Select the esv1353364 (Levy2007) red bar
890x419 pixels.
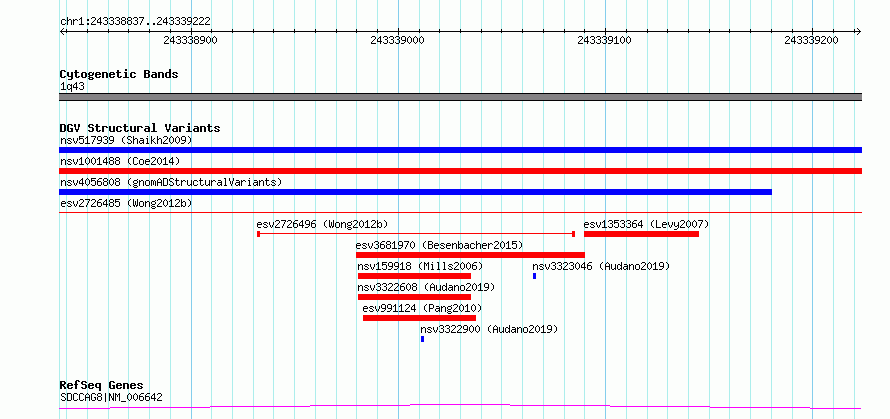click(x=641, y=234)
